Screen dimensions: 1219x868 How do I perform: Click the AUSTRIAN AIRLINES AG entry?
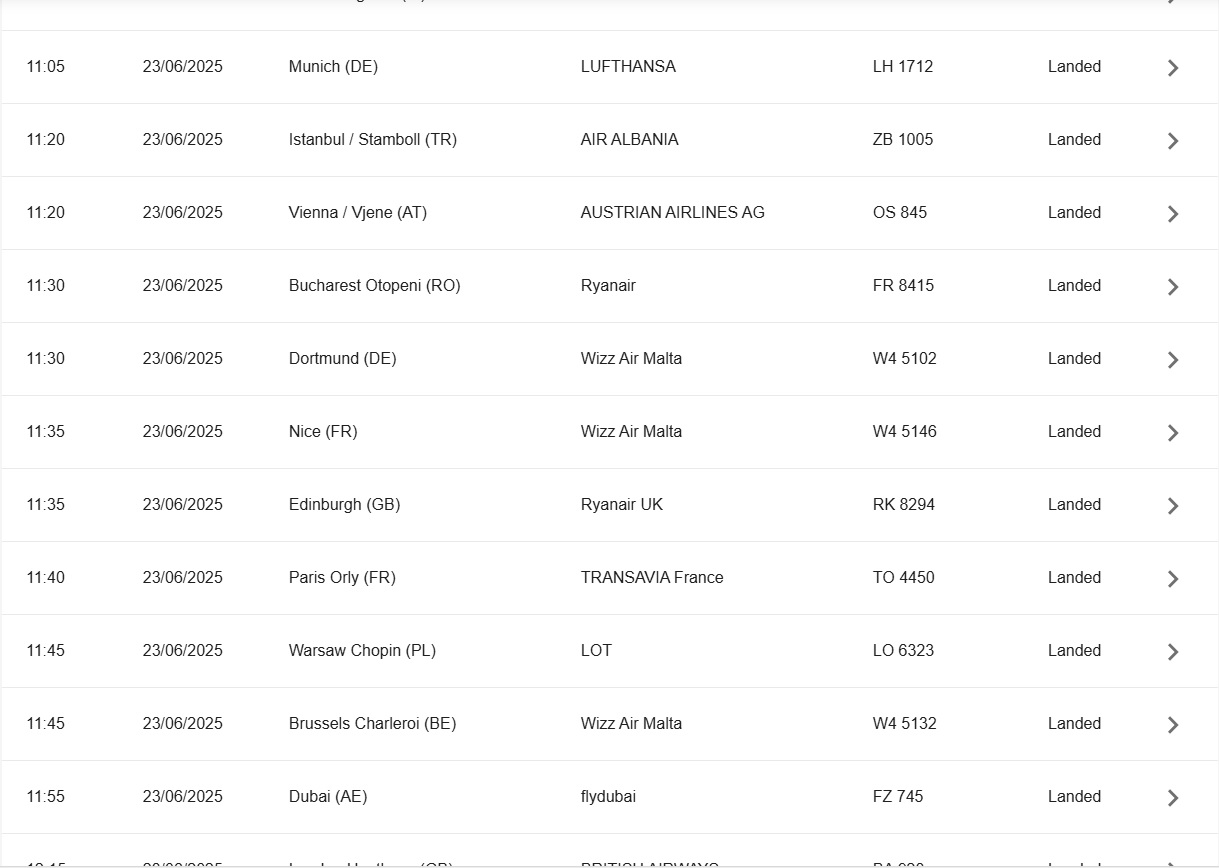(672, 213)
